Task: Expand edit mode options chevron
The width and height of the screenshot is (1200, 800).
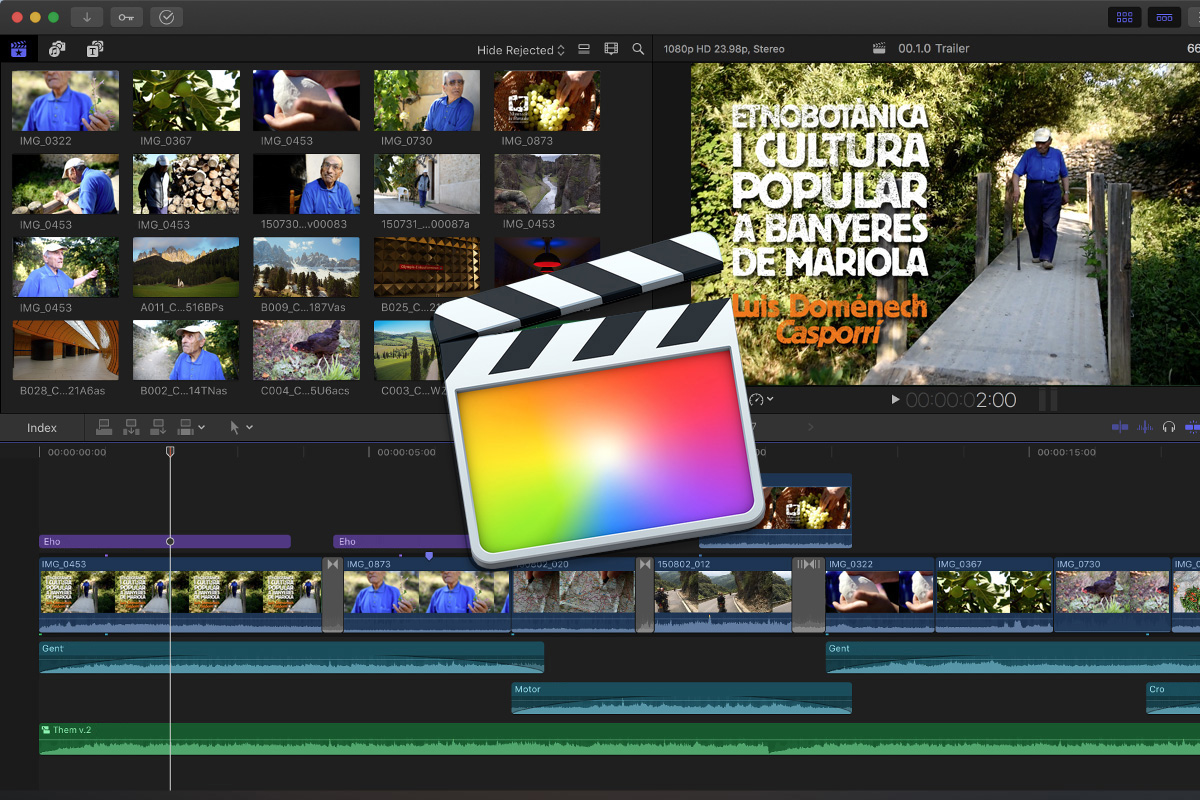Action: point(202,428)
